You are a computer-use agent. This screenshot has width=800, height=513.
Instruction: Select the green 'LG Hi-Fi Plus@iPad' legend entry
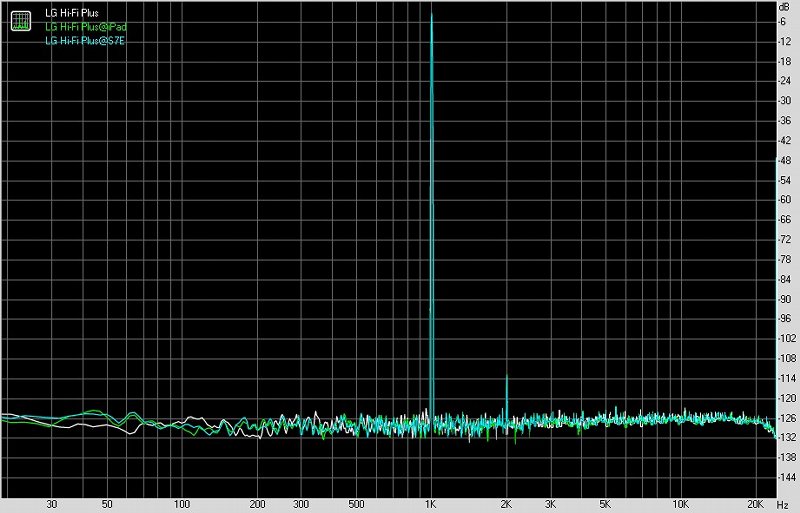[x=86, y=27]
